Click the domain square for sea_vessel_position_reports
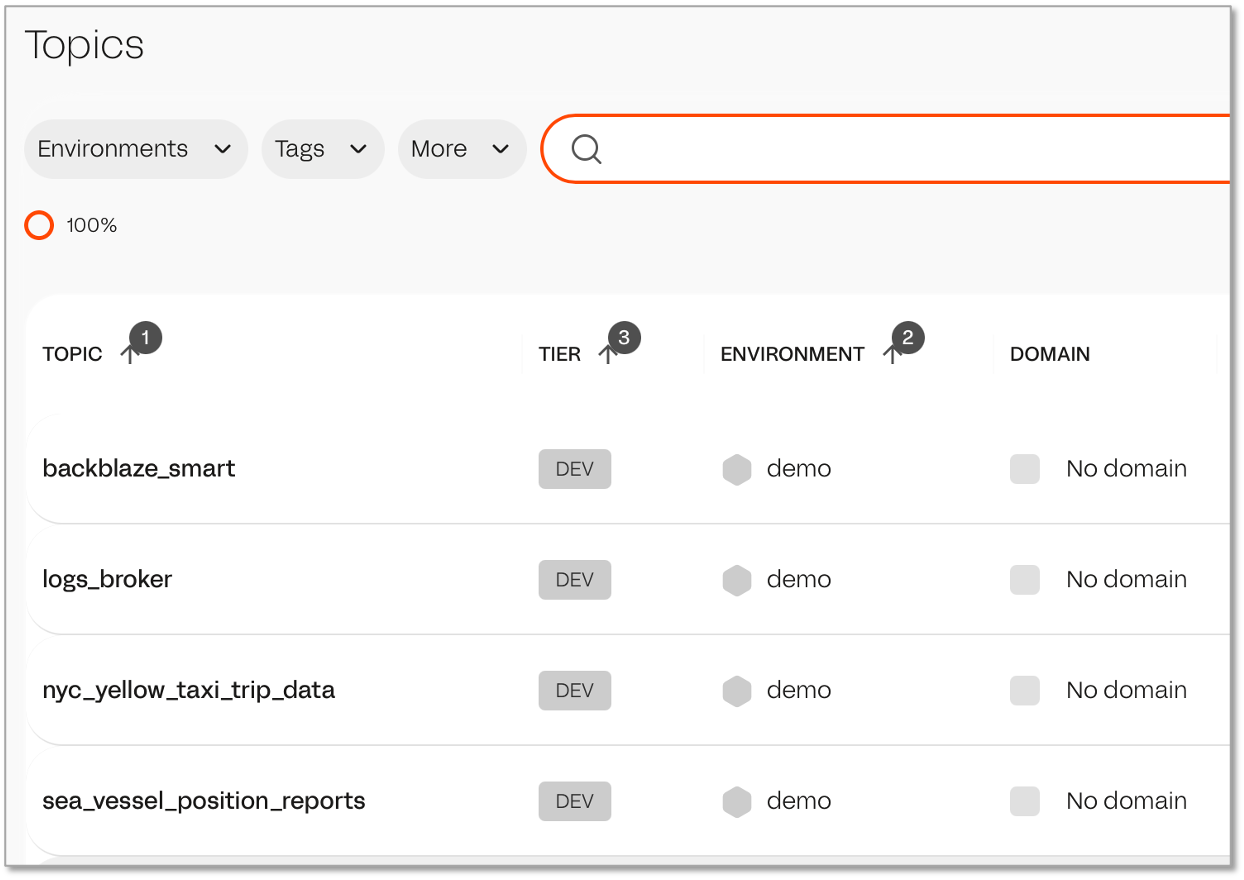Image resolution: width=1244 pixels, height=880 pixels. click(x=1025, y=802)
